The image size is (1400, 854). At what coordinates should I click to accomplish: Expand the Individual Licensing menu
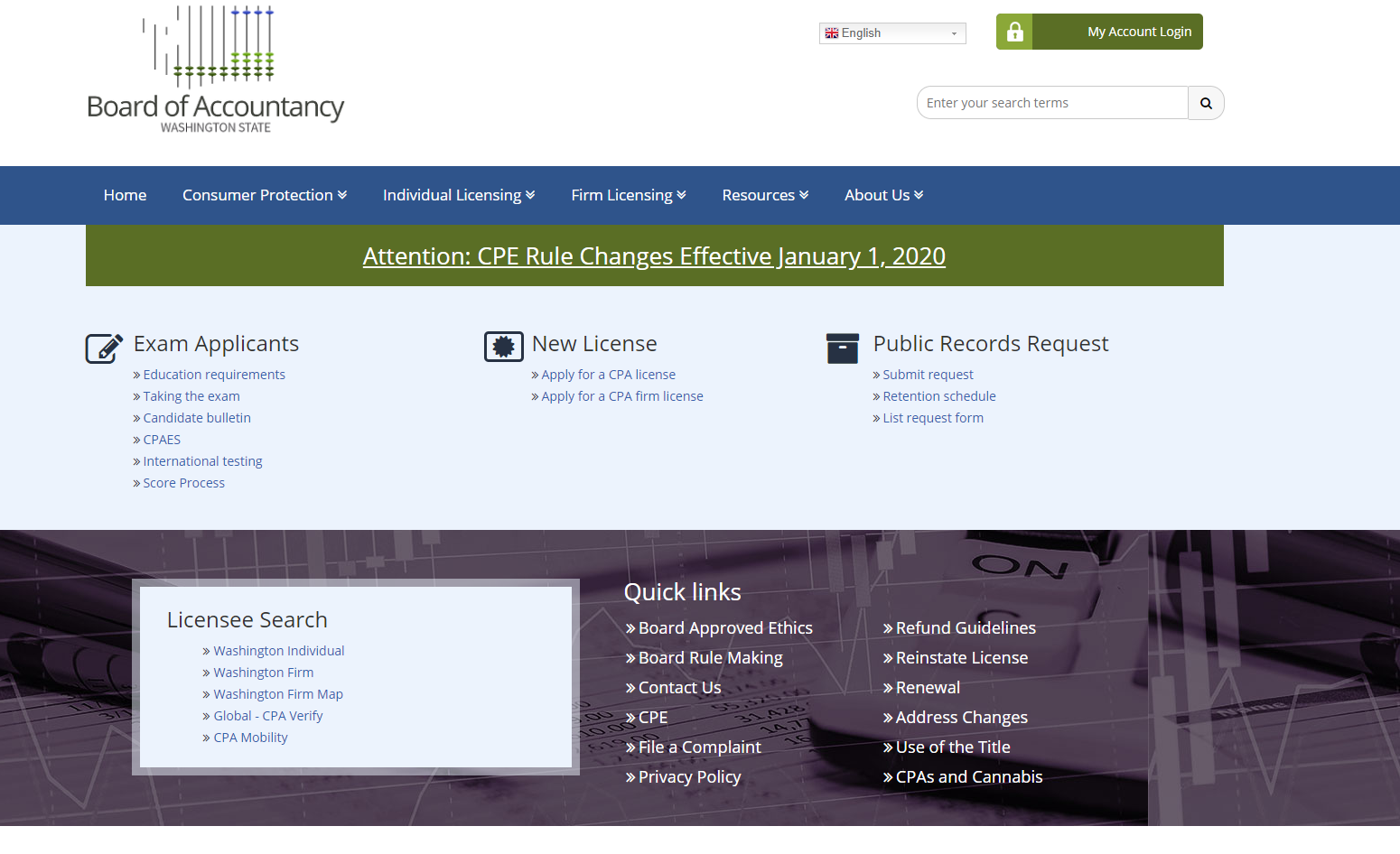pyautogui.click(x=458, y=195)
